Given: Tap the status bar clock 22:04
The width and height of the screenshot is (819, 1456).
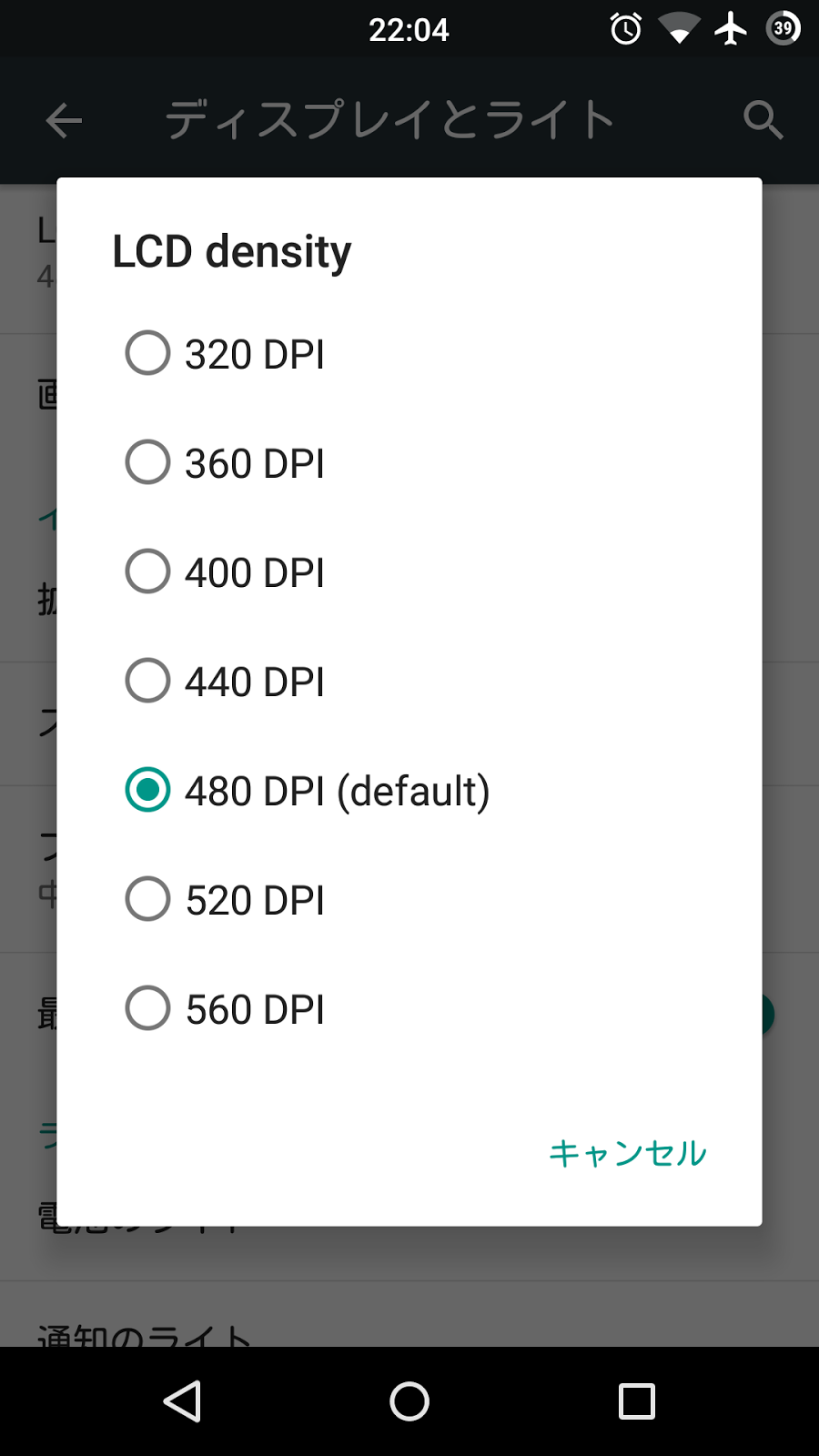Looking at the screenshot, I should (409, 30).
